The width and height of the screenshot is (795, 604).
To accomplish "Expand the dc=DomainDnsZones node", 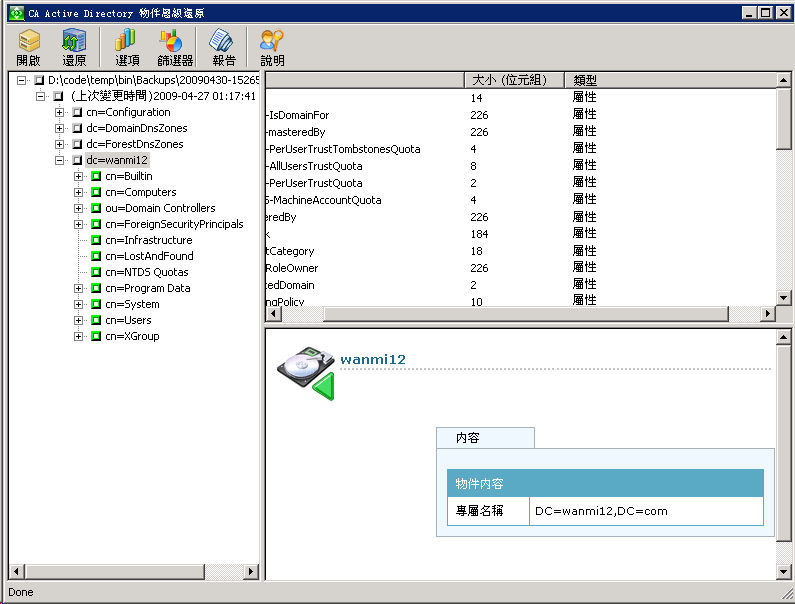I will coord(60,129).
